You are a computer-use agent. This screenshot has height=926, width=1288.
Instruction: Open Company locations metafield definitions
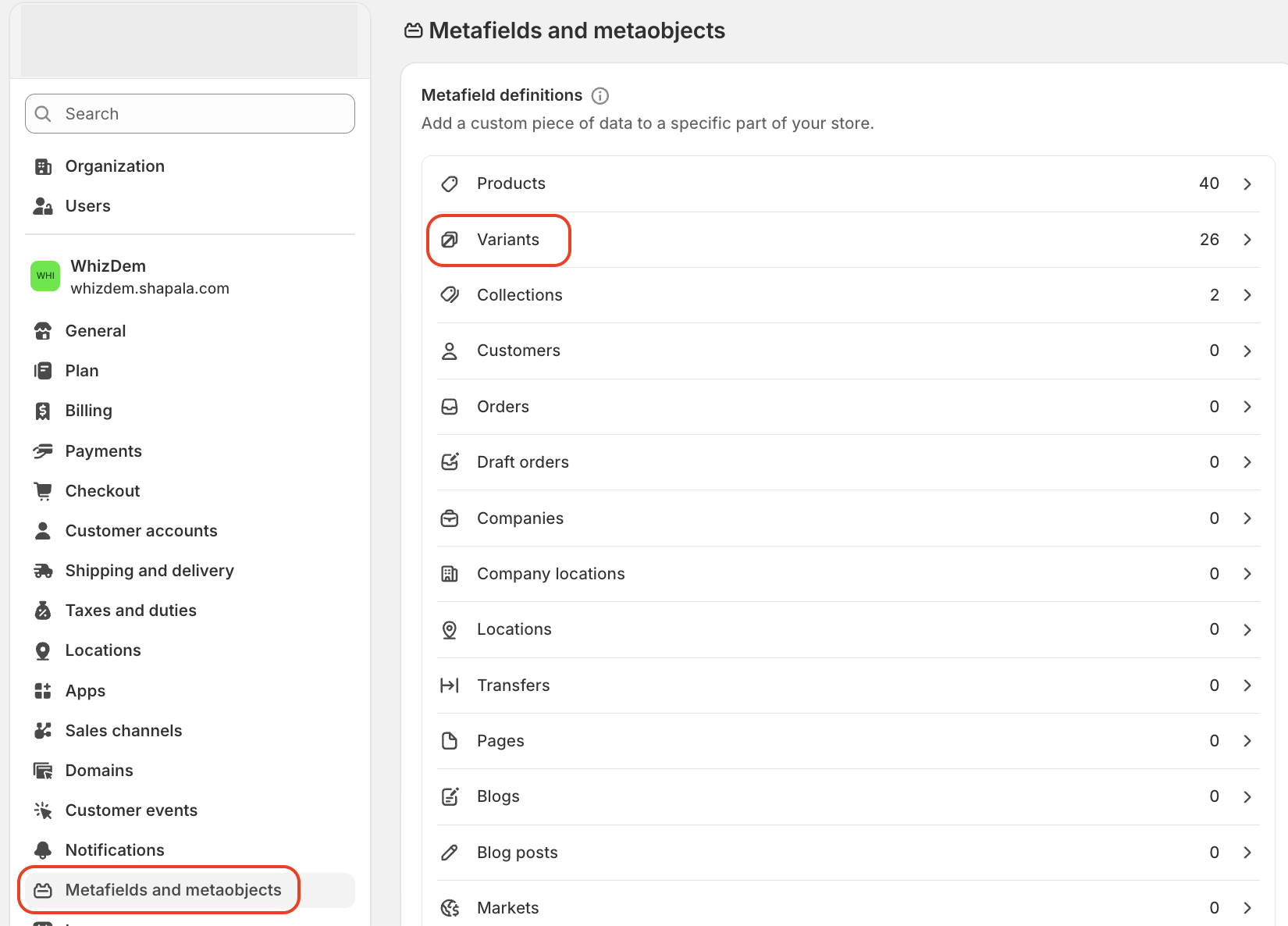pos(848,574)
